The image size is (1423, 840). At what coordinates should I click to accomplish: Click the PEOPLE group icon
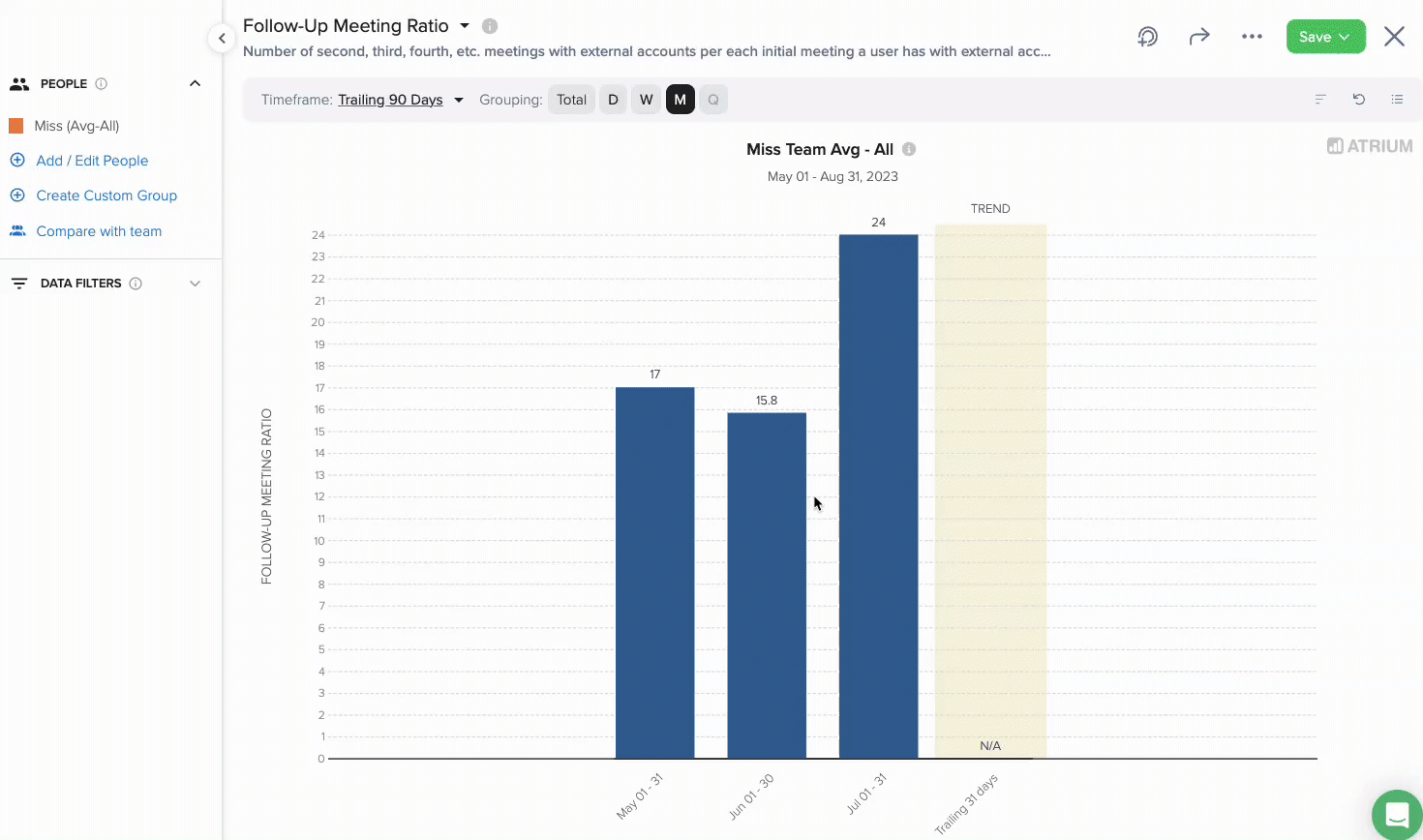tap(19, 84)
